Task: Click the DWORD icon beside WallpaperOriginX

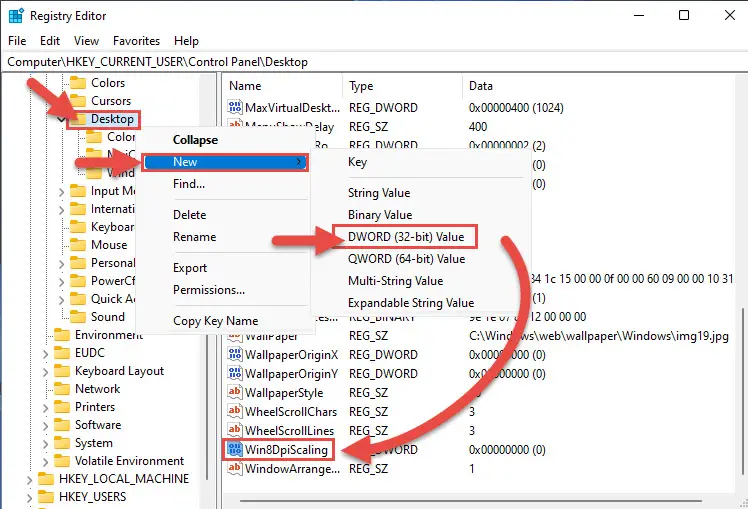Action: [x=235, y=354]
